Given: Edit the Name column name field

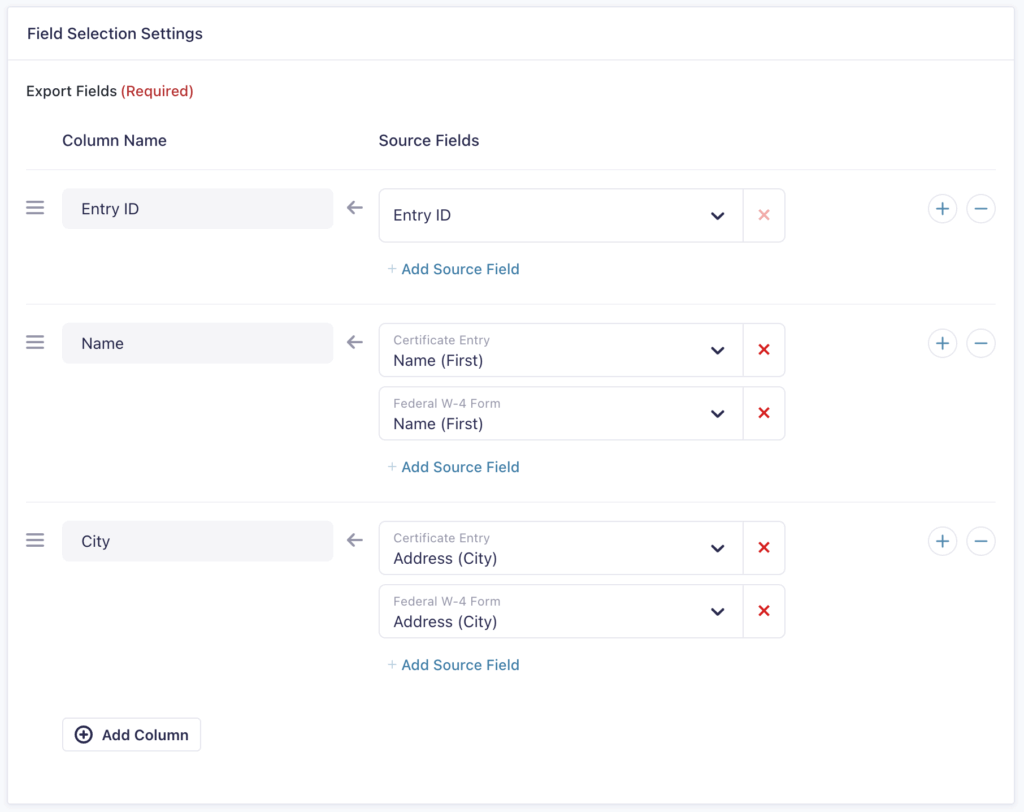Looking at the screenshot, I should coord(197,343).
